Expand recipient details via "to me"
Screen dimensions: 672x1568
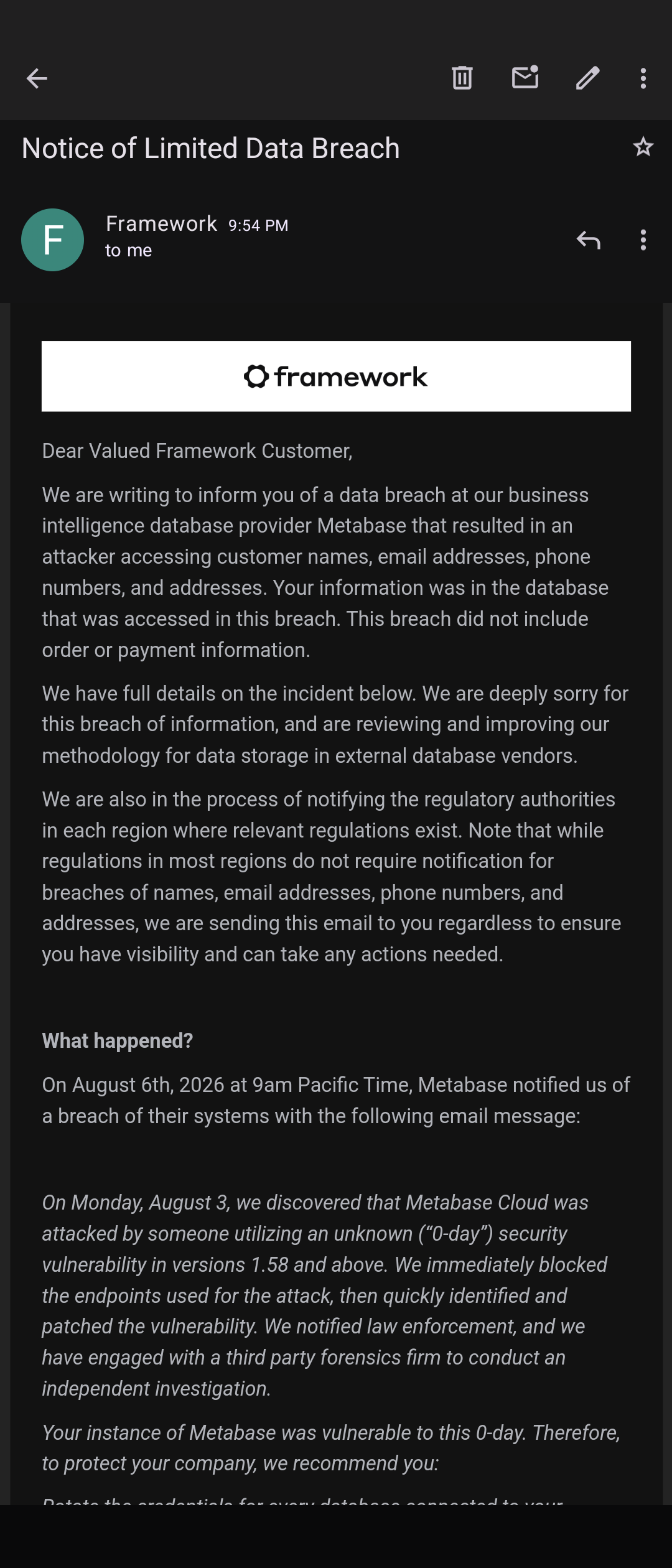(x=128, y=250)
